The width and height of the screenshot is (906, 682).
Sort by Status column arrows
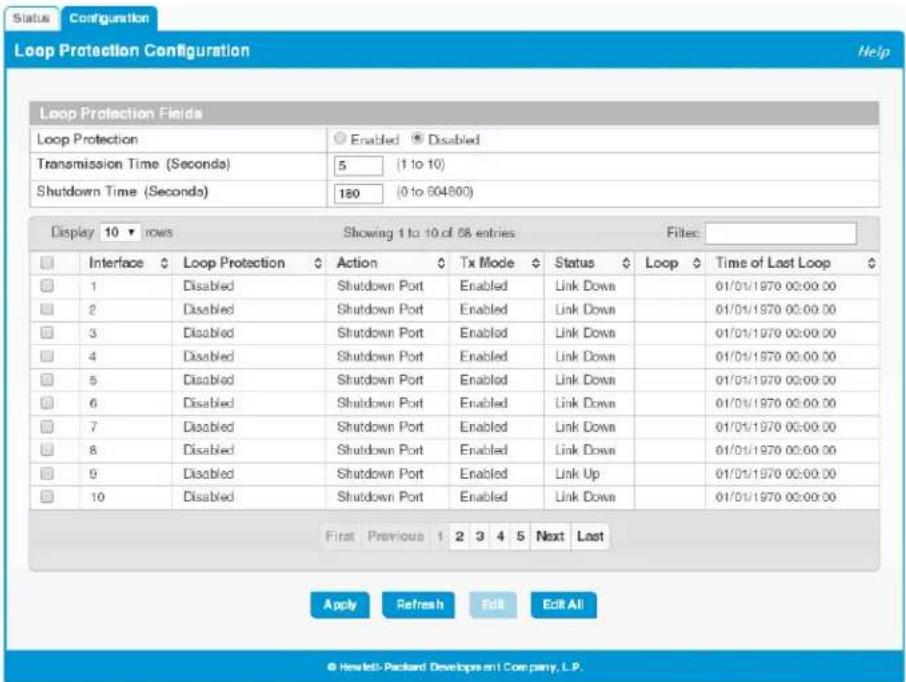coord(626,264)
